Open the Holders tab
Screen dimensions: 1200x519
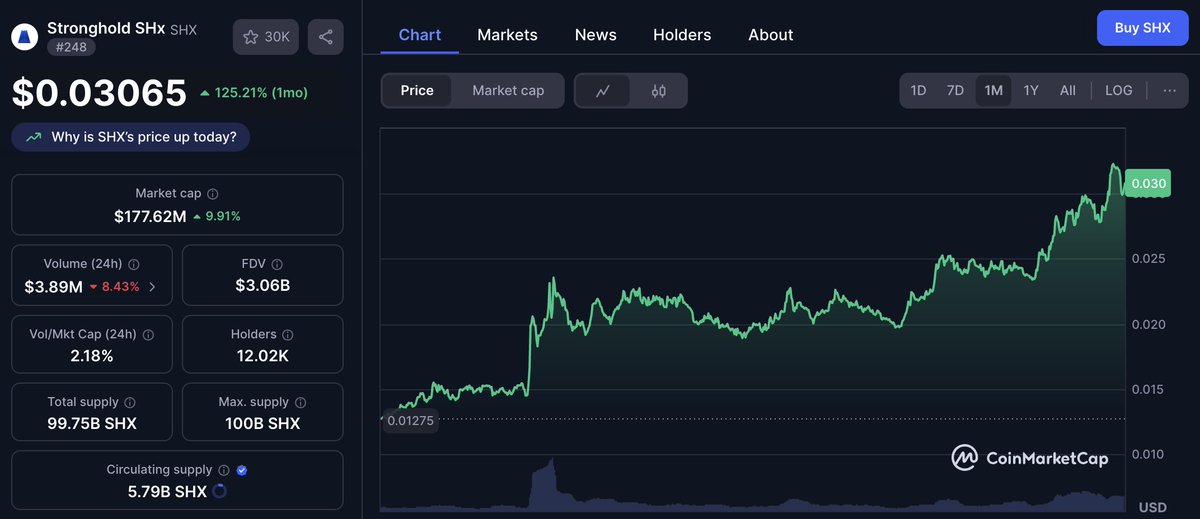(x=682, y=35)
